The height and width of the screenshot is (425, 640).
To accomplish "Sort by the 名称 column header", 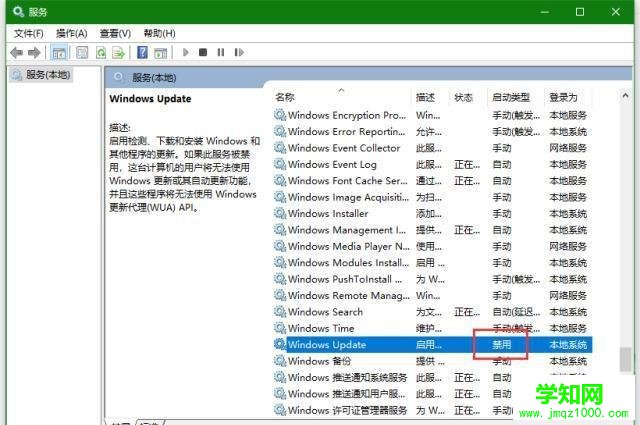I will coord(285,97).
